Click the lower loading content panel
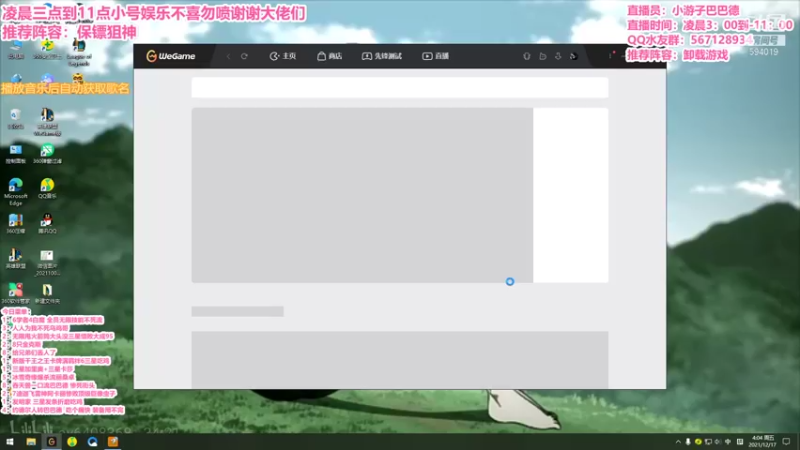Image resolution: width=800 pixels, height=450 pixels. coord(399,360)
